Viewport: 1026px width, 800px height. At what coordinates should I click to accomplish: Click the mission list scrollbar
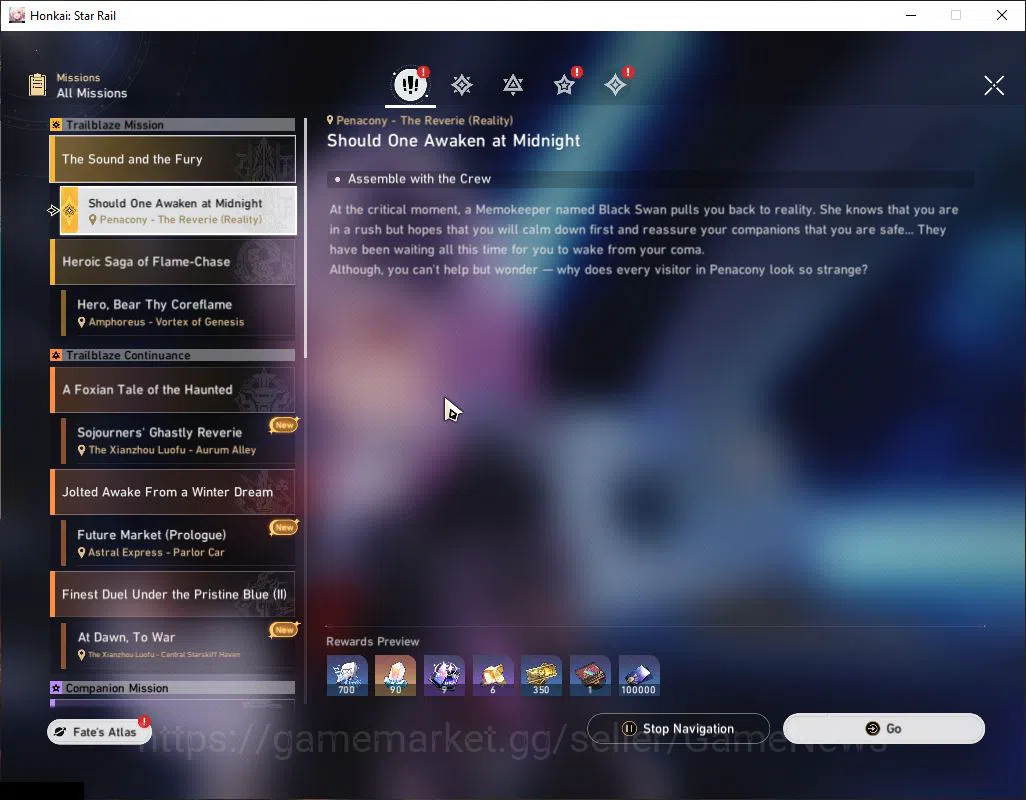tap(306, 239)
